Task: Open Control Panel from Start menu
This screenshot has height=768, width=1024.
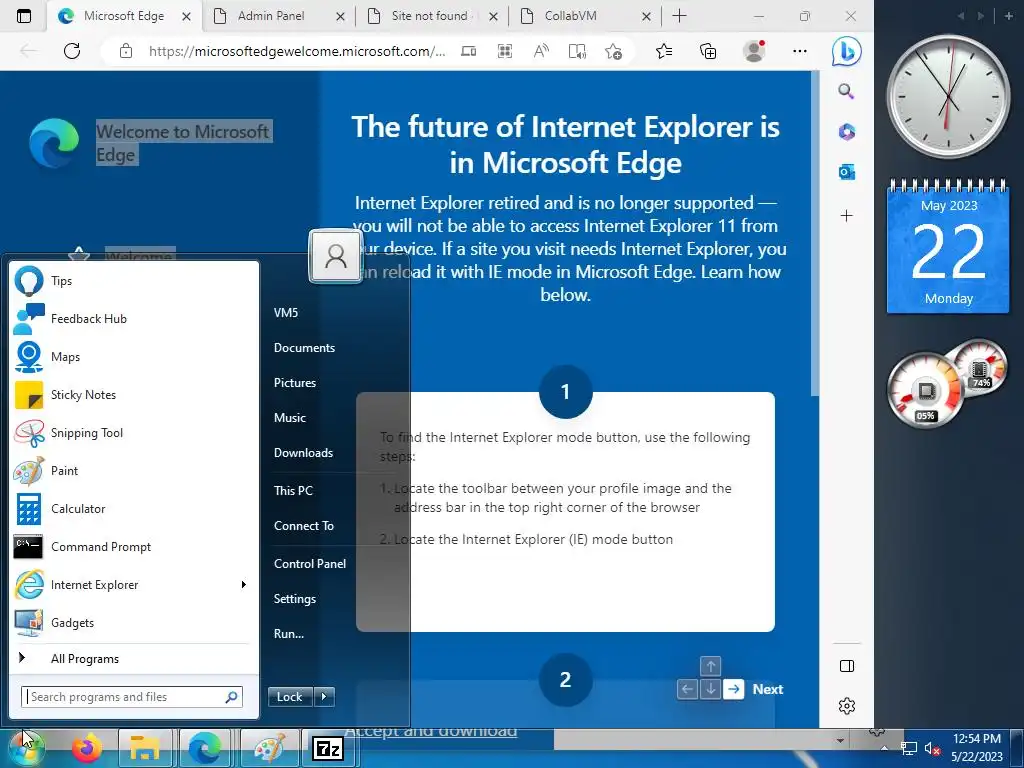Action: (x=310, y=564)
